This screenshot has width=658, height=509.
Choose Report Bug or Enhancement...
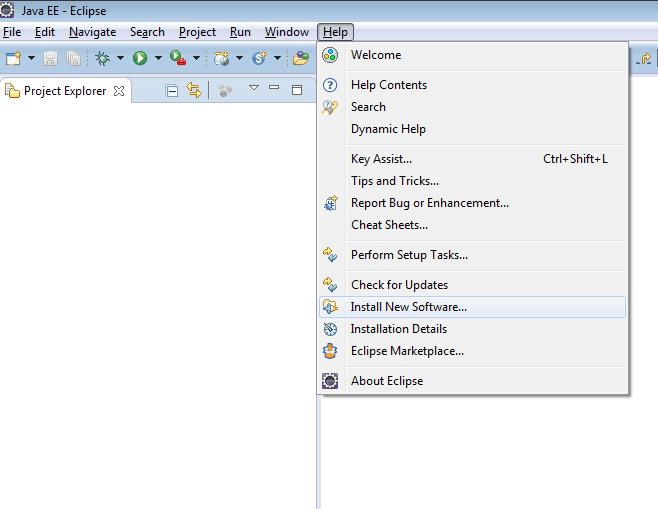[x=473, y=203]
